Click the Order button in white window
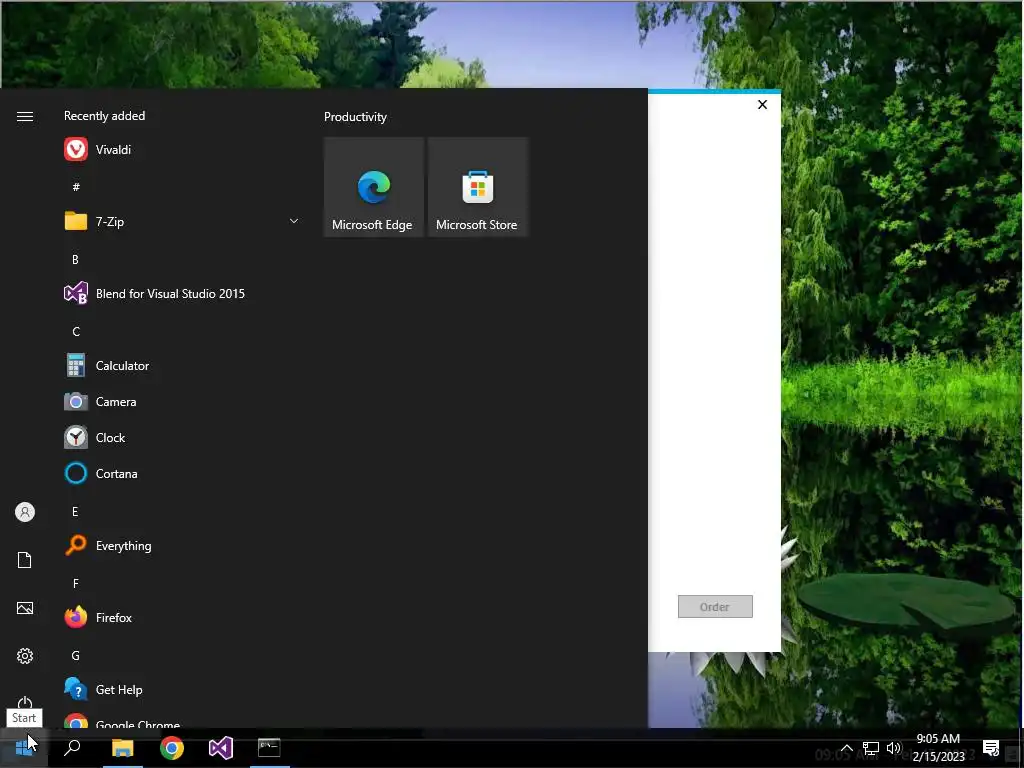Viewport: 1024px width, 768px height. (715, 607)
